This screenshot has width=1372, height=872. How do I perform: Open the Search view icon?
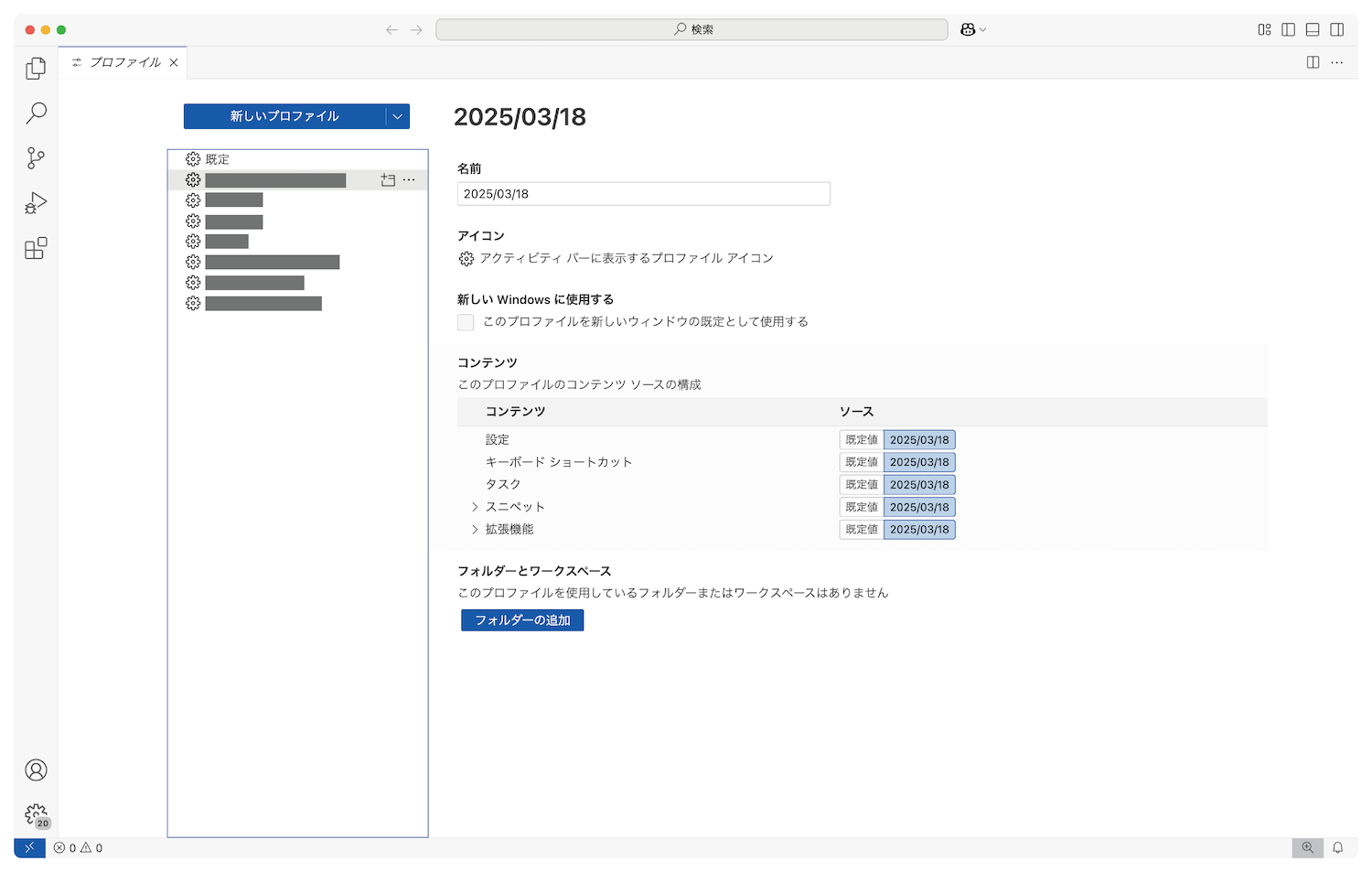click(x=36, y=113)
